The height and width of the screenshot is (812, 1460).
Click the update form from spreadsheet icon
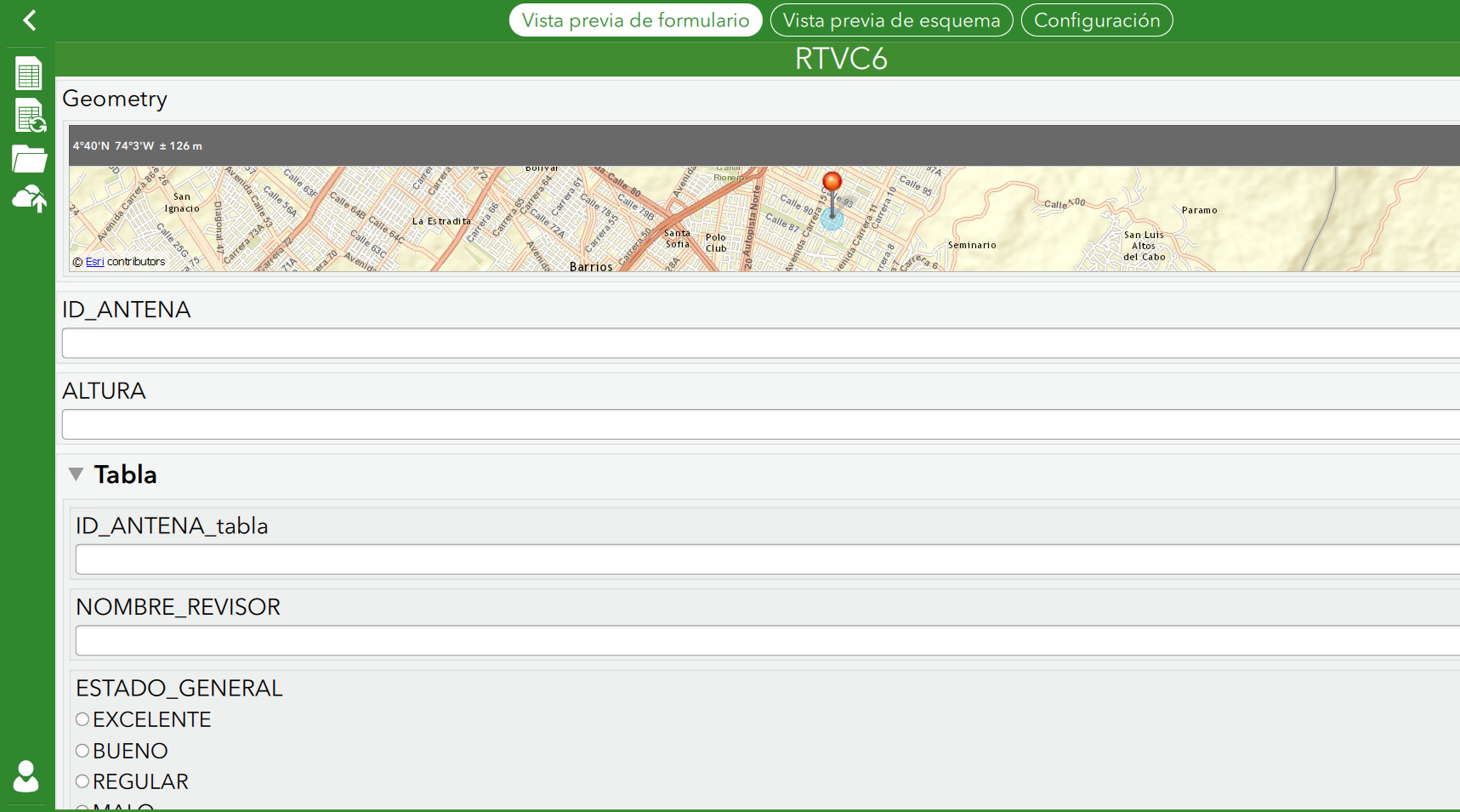[30, 116]
